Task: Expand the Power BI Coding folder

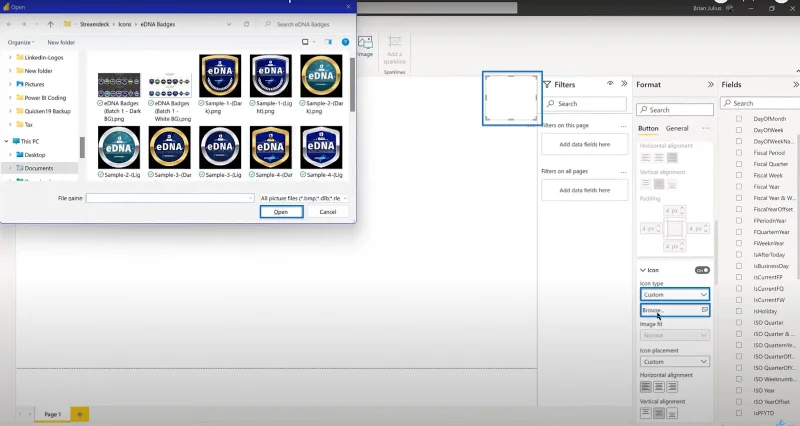Action: pos(10,97)
